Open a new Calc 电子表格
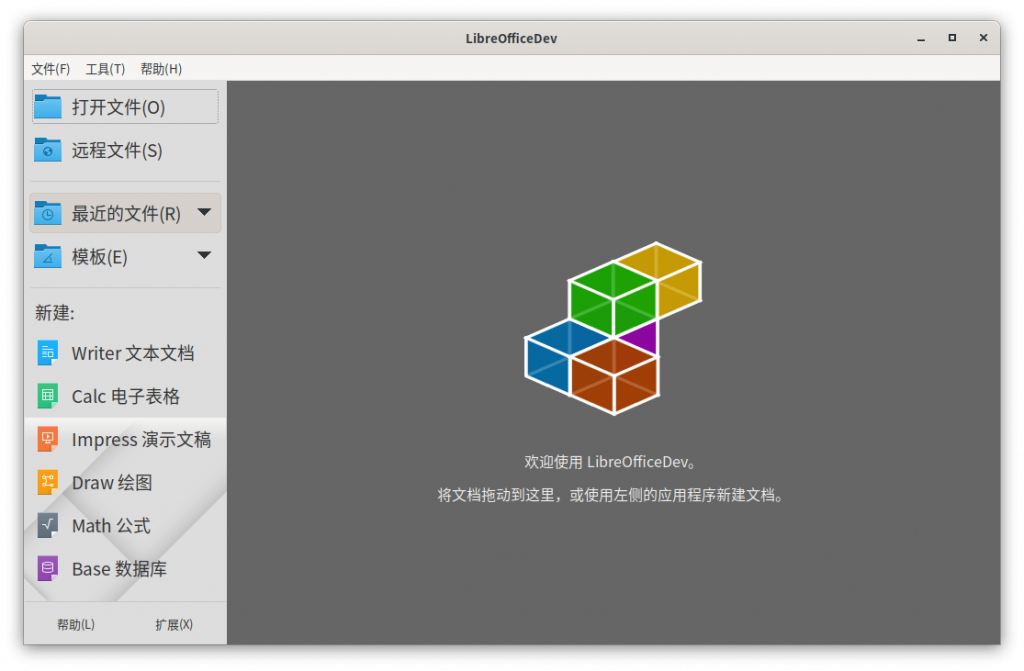 126,396
